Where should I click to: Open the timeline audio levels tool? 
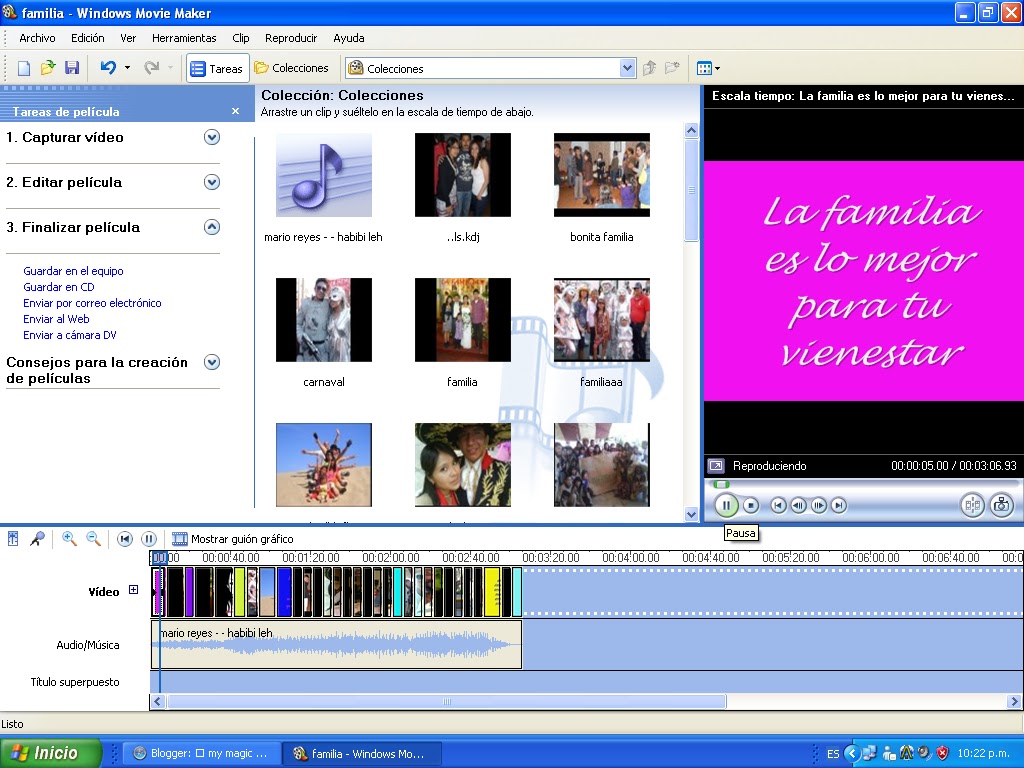pos(13,539)
